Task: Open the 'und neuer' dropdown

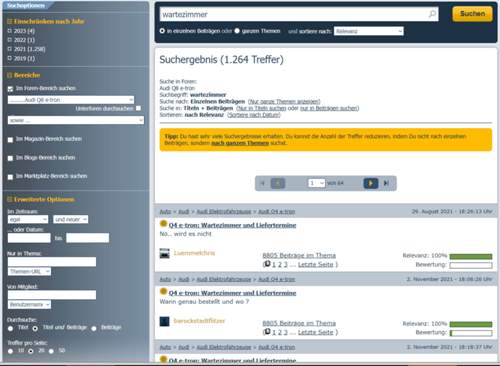Action: (x=70, y=219)
